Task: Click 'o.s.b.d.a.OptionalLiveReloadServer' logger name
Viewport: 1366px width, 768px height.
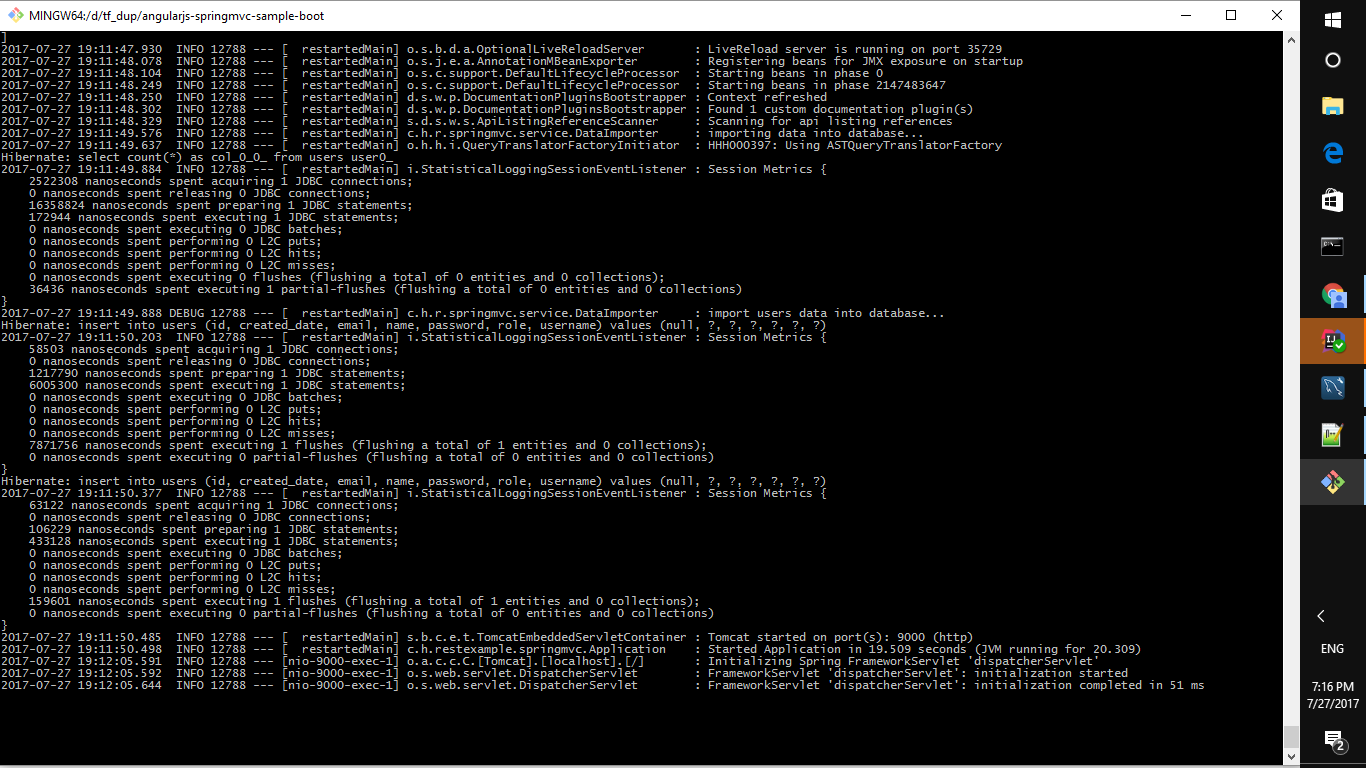Action: [x=526, y=49]
